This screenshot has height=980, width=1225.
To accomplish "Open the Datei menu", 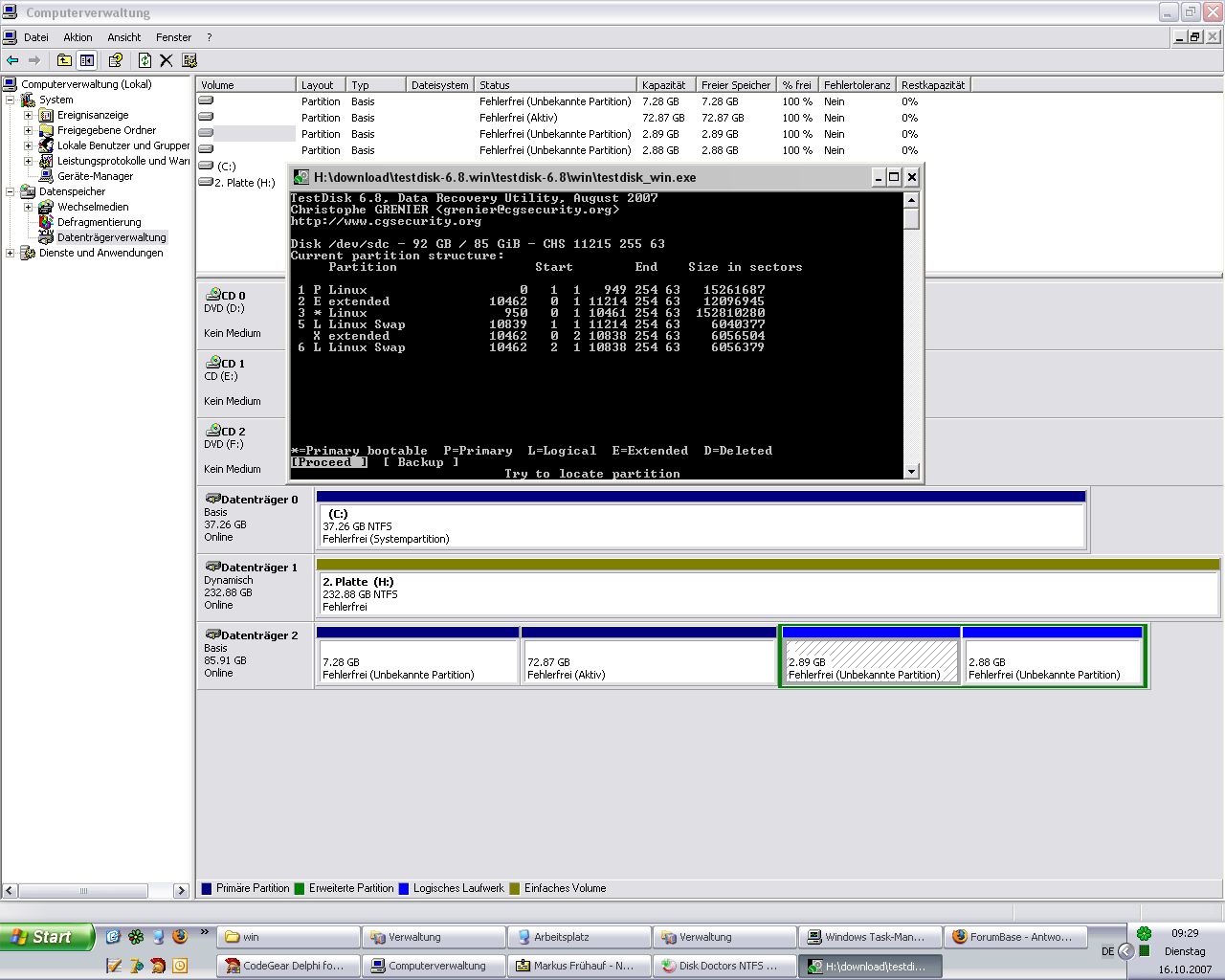I will [36, 37].
